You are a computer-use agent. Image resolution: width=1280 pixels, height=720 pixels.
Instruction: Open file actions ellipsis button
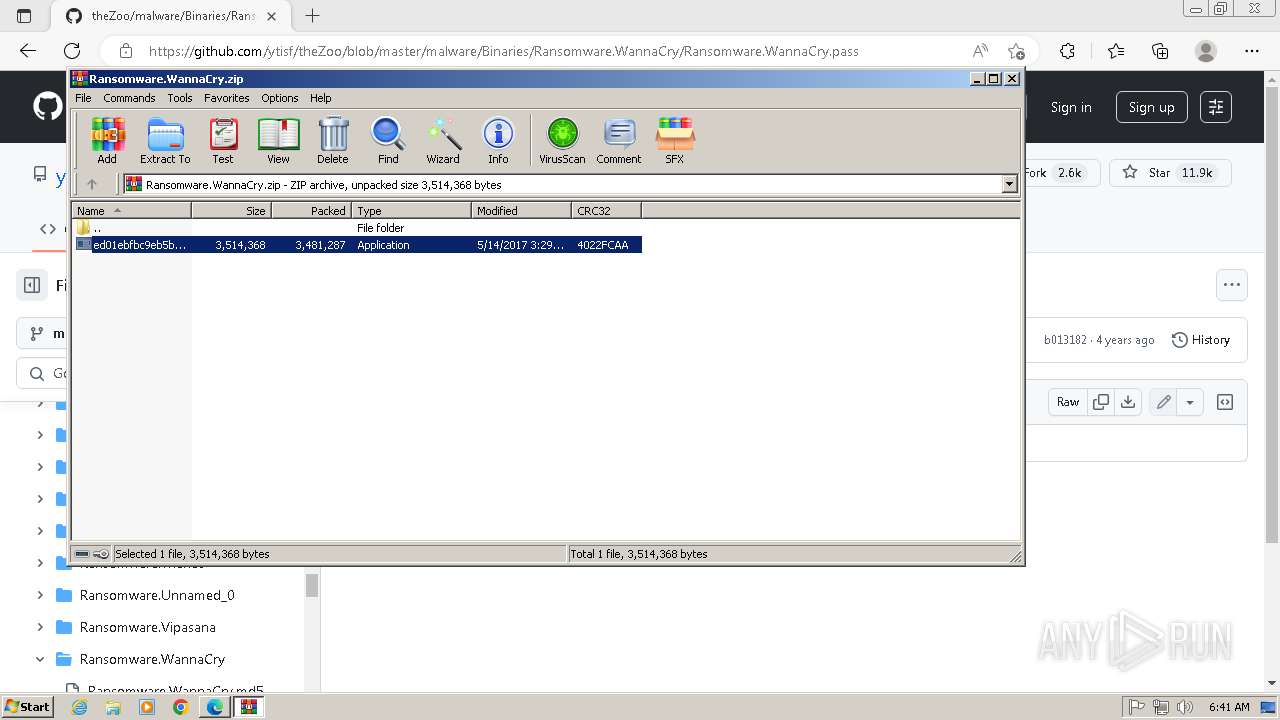1232,284
